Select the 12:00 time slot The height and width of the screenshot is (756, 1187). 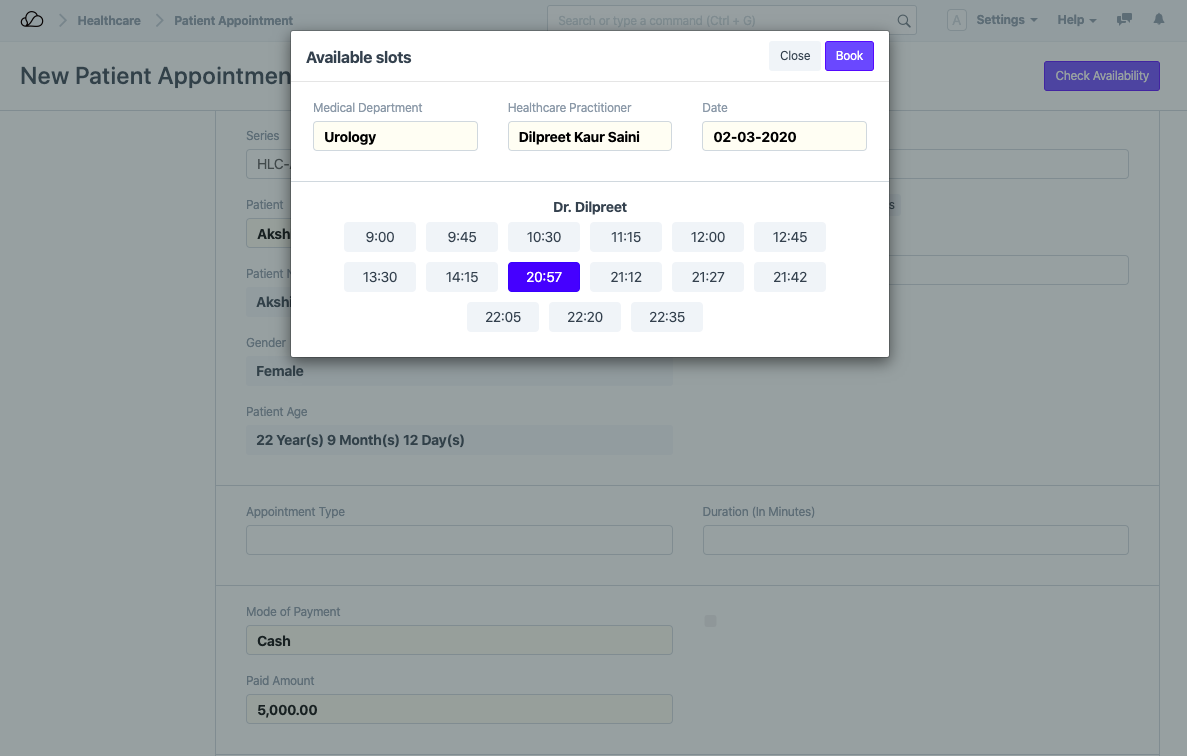click(708, 237)
